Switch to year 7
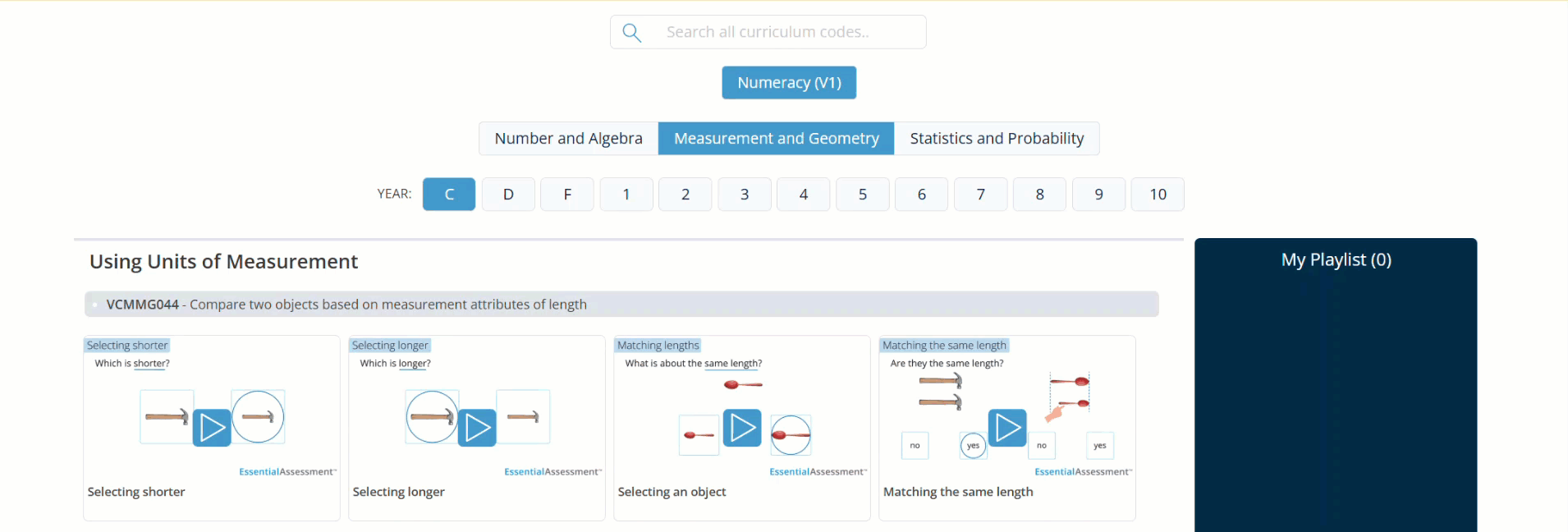Screen dimensions: 1568x532 981,195
